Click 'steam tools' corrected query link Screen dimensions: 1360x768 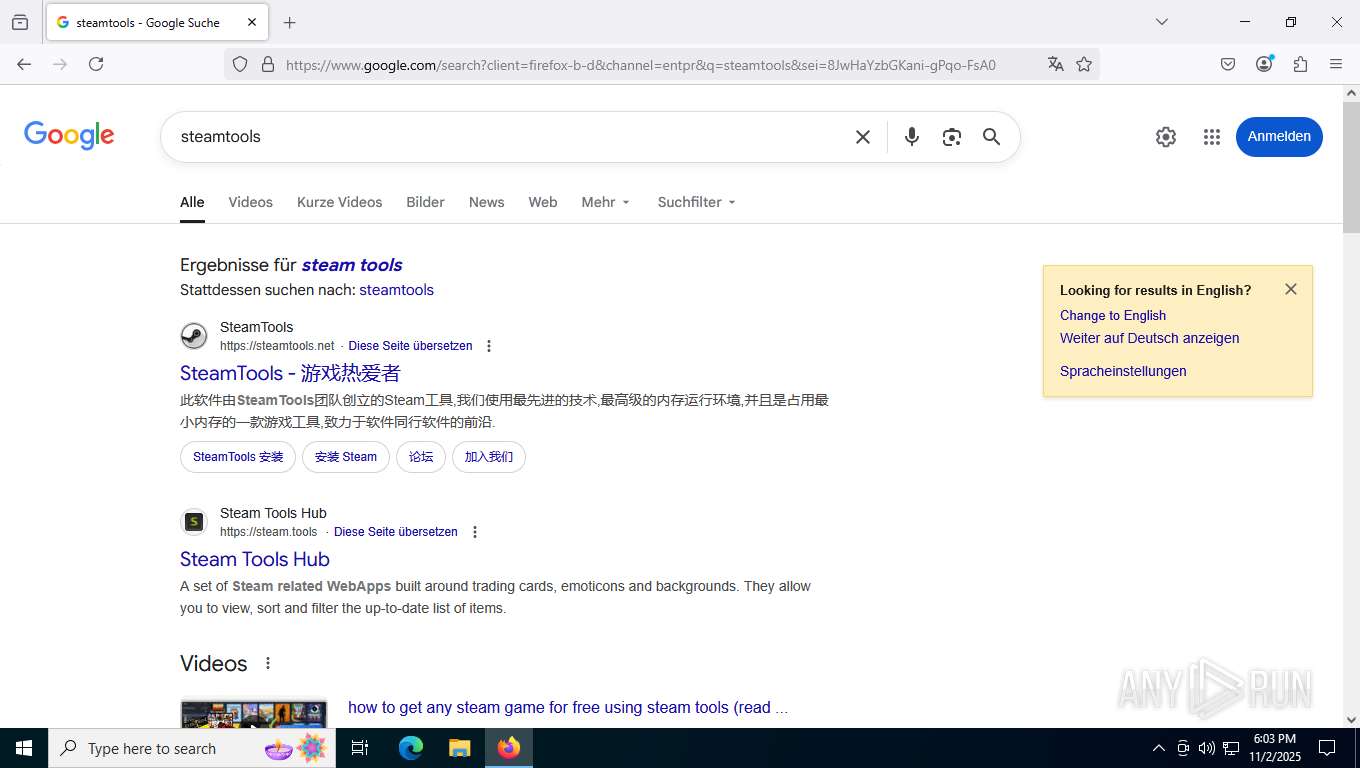[352, 265]
